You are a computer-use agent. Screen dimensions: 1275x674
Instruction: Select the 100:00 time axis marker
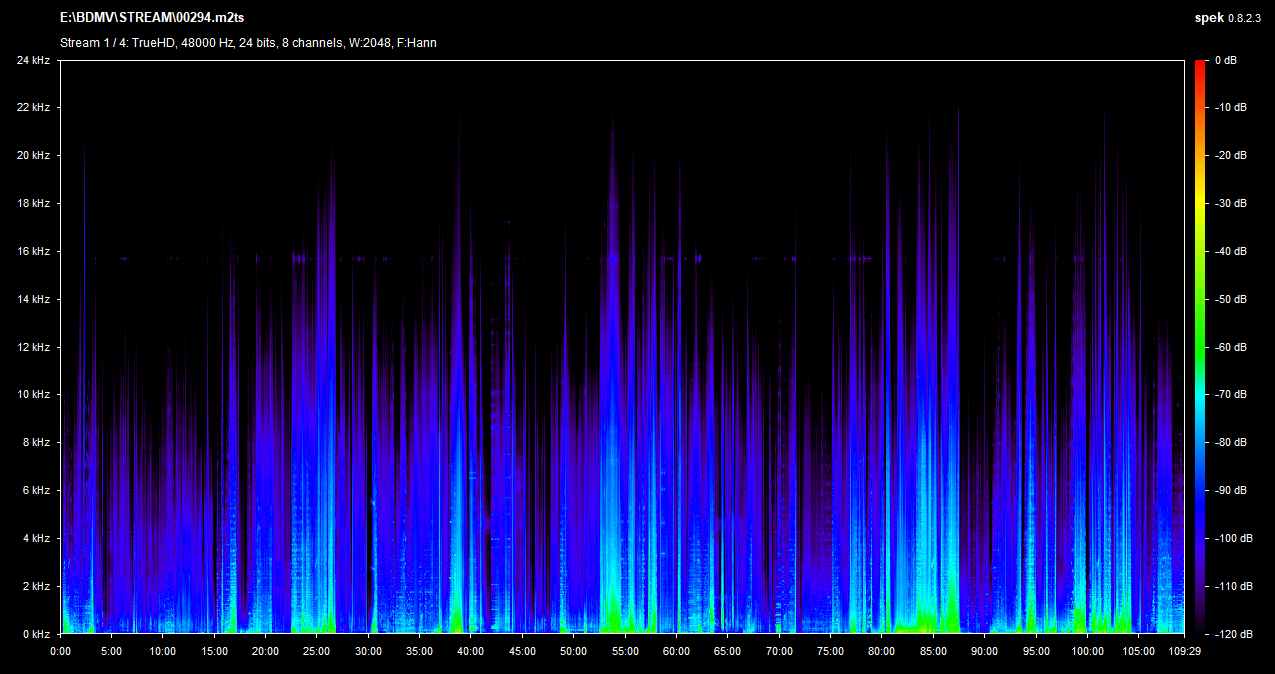click(x=1087, y=651)
